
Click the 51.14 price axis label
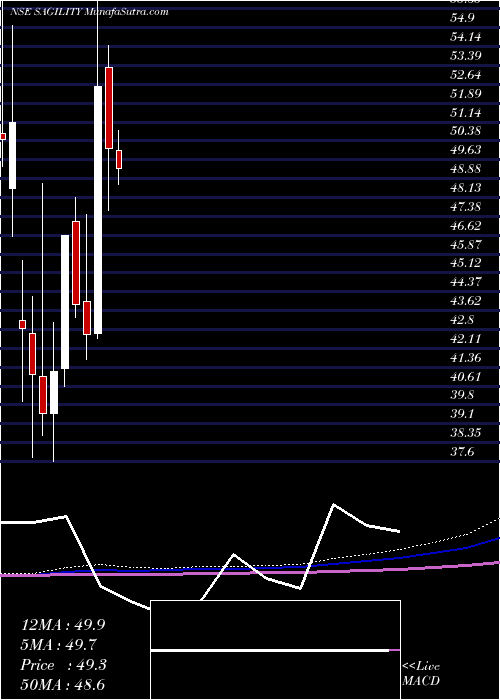[466, 112]
